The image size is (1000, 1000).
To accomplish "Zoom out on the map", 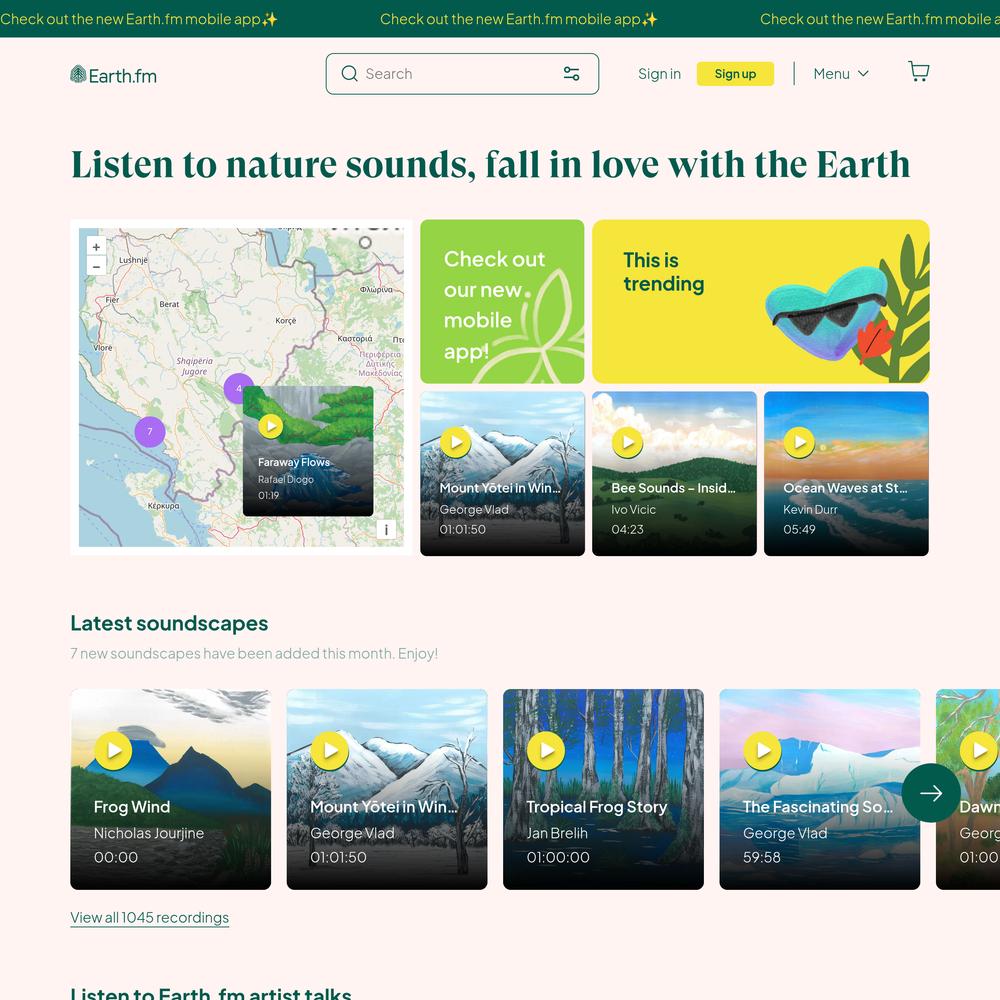I will [96, 265].
